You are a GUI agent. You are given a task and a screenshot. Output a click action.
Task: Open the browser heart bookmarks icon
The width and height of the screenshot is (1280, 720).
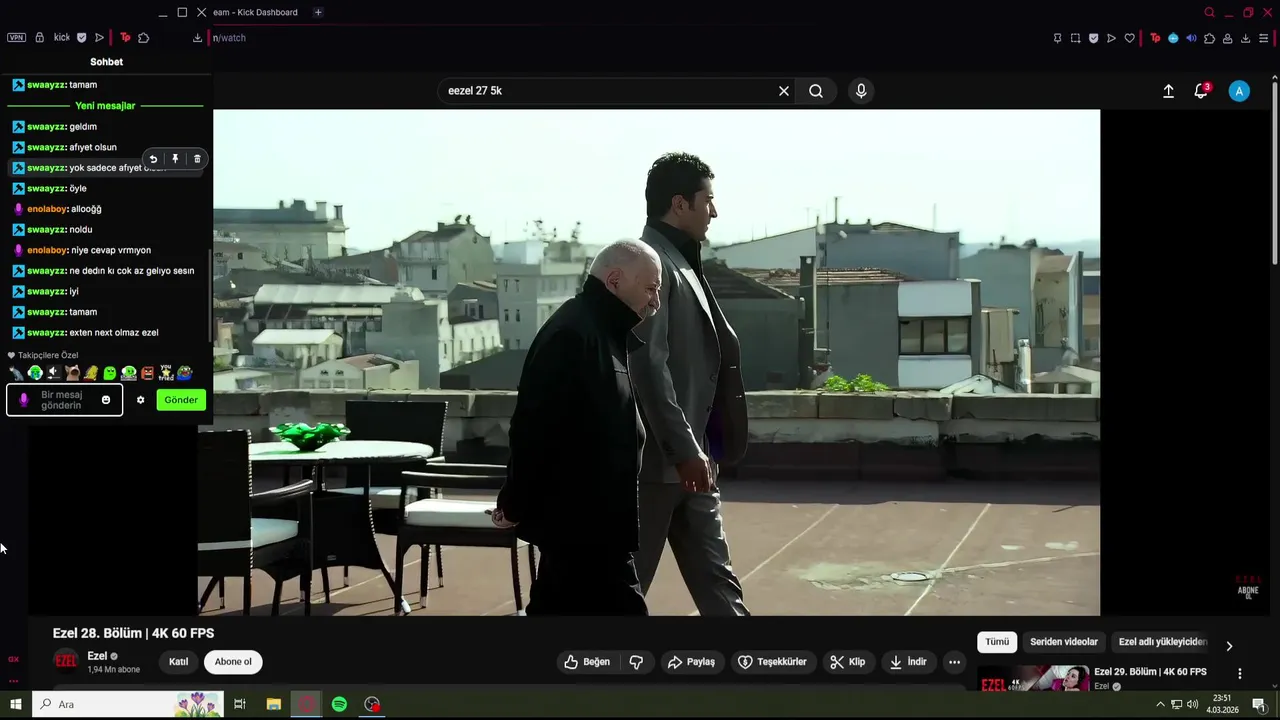pos(1129,38)
